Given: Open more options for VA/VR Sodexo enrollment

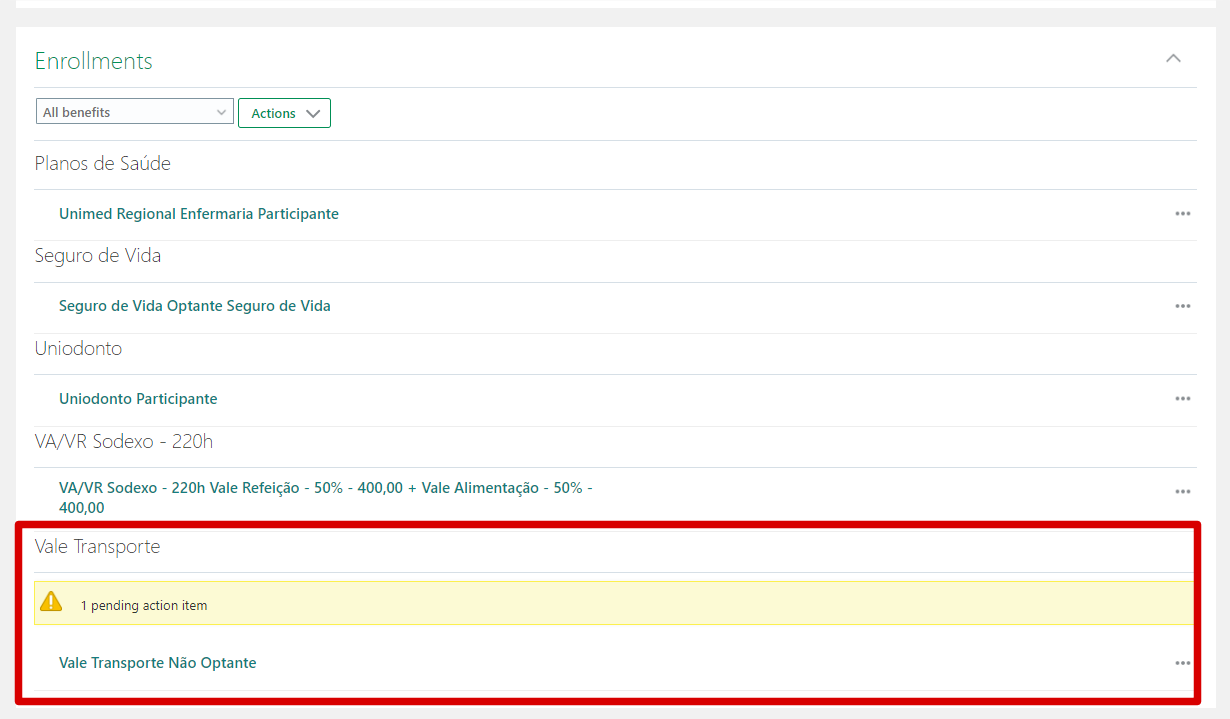Looking at the screenshot, I should (x=1183, y=492).
